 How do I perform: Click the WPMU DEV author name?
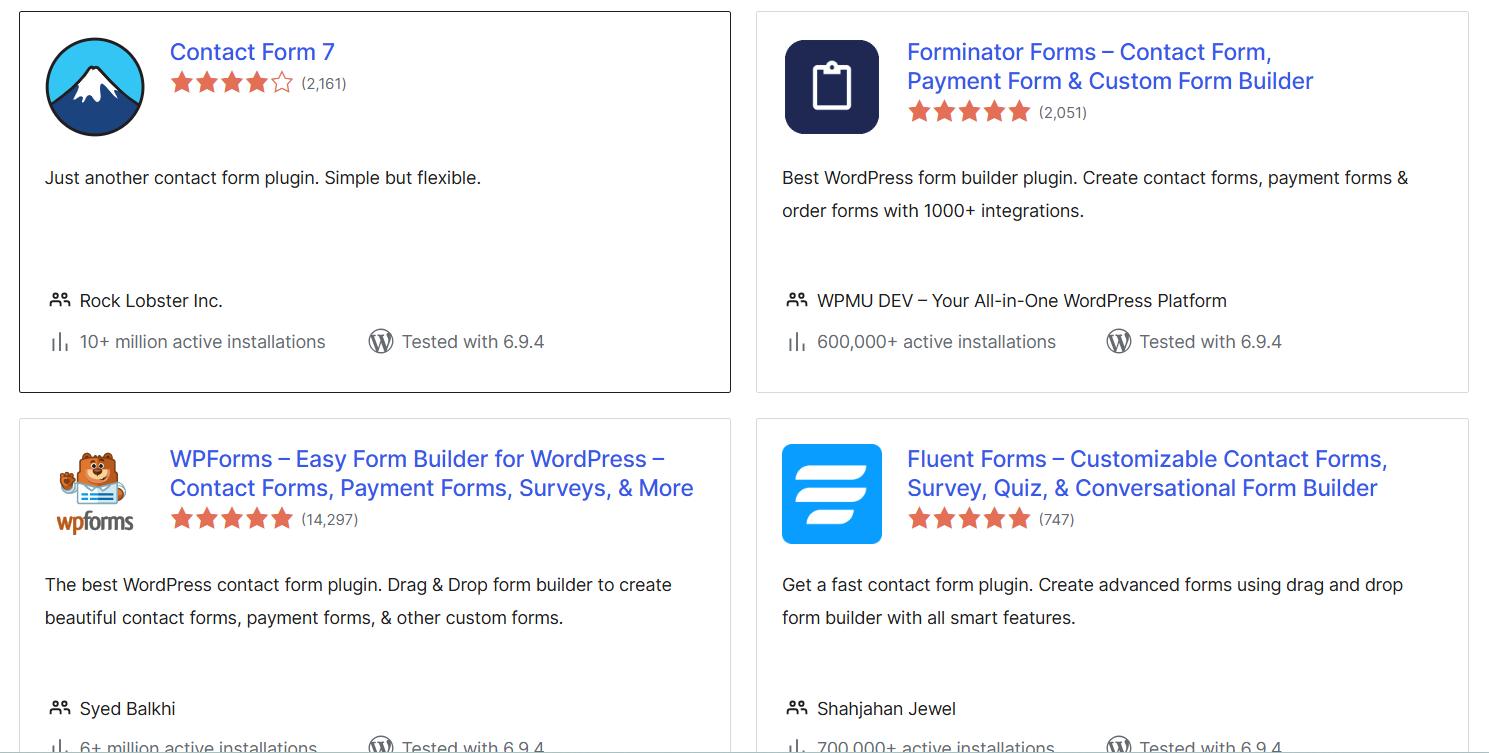coord(1021,301)
